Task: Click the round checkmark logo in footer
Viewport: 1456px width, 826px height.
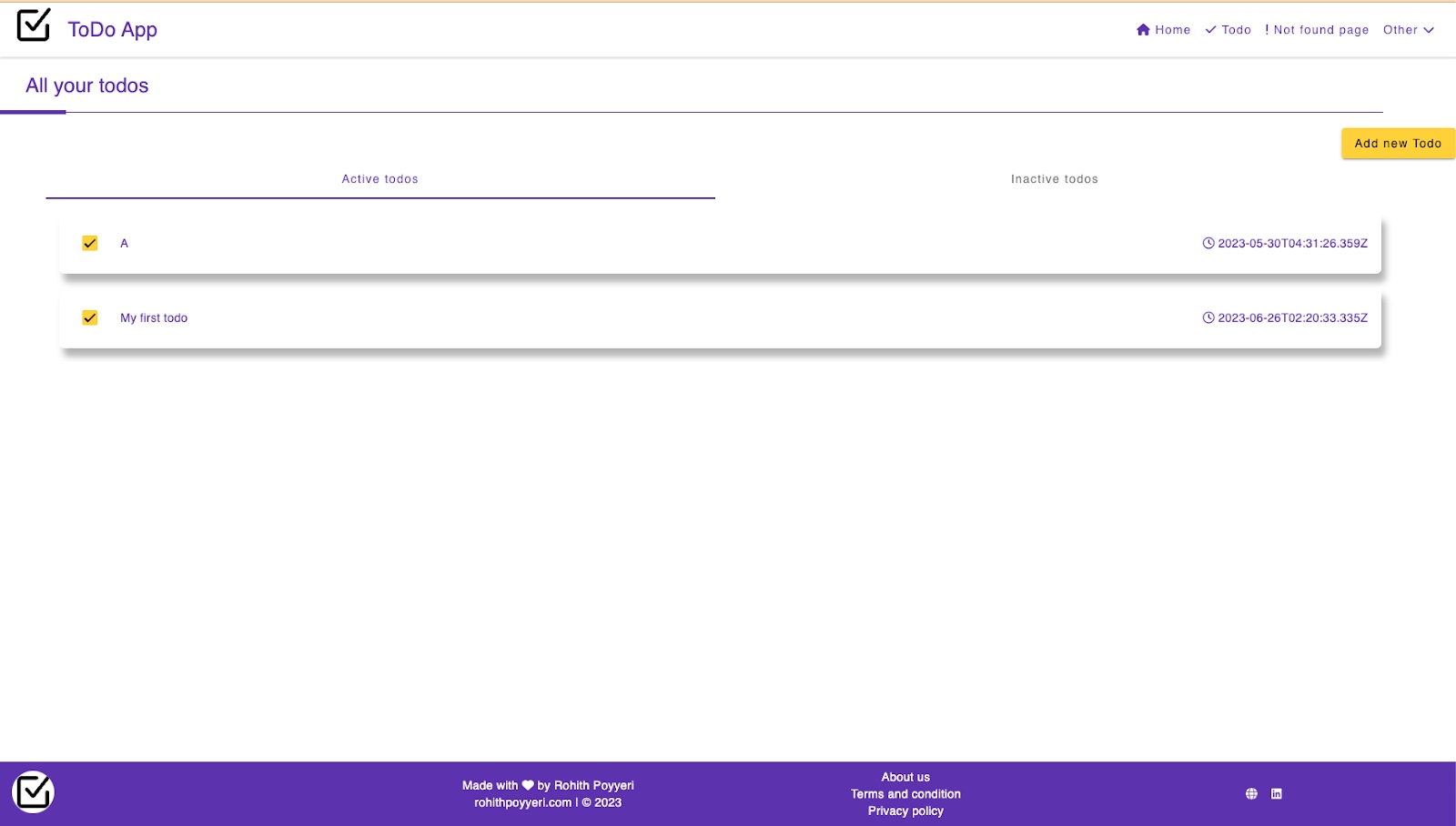Action: [x=34, y=792]
